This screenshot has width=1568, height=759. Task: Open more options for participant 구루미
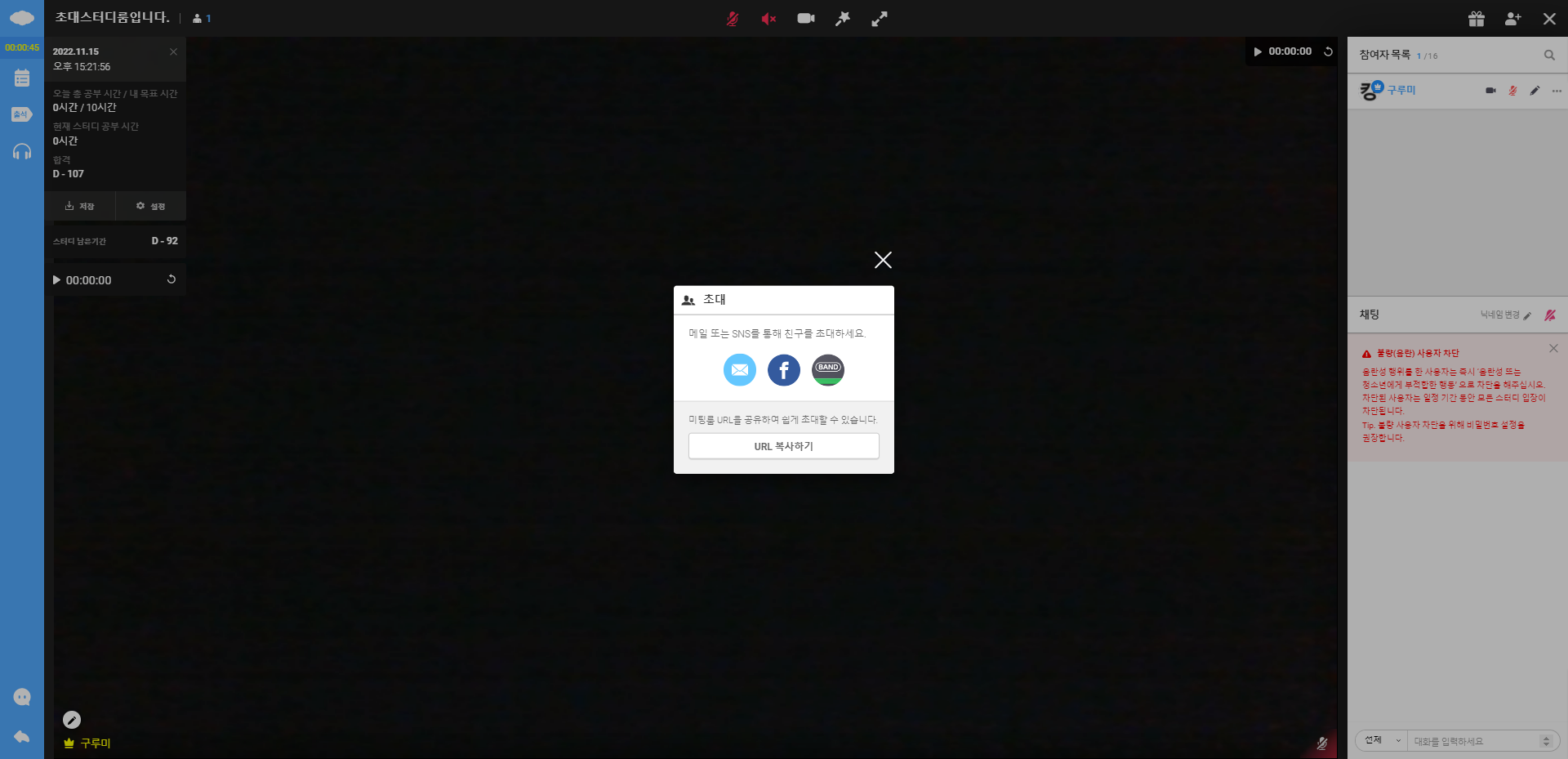click(1557, 91)
